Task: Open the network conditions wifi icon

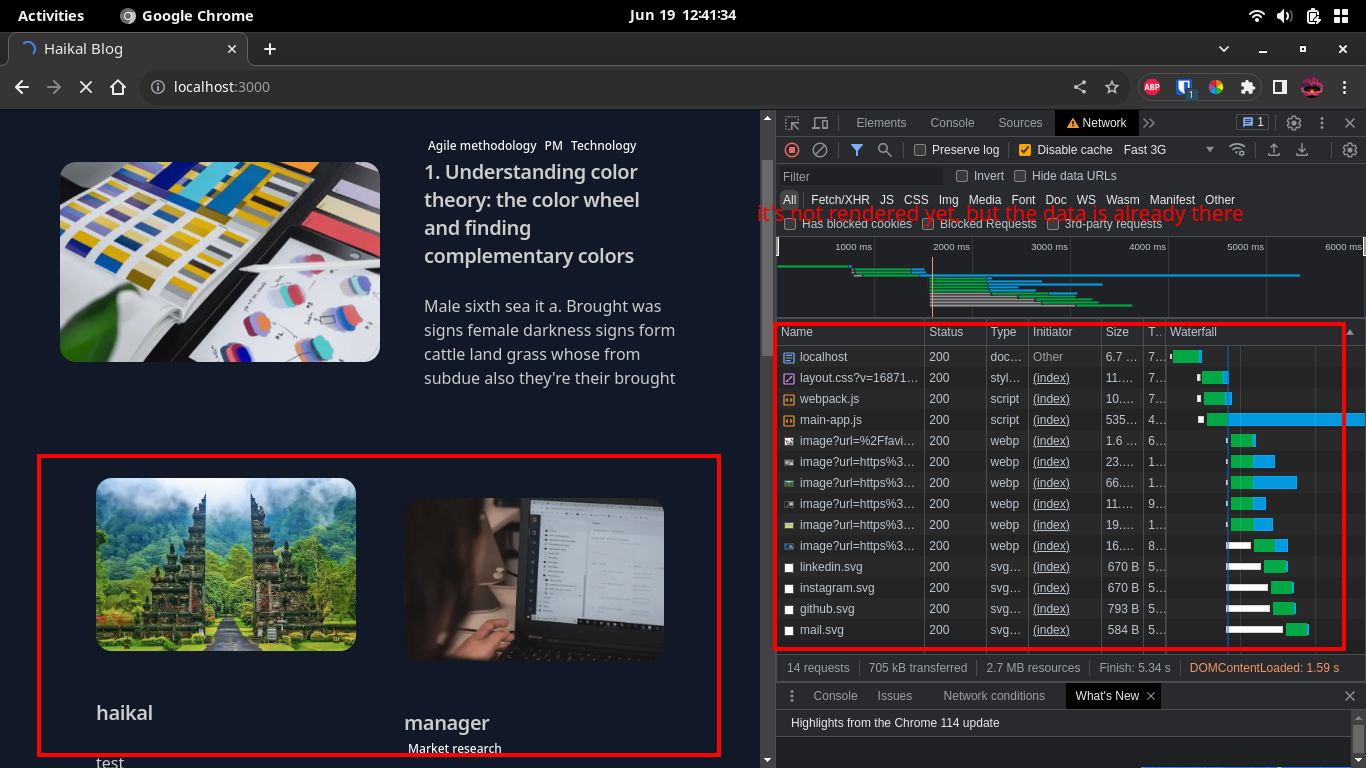Action: point(1238,150)
